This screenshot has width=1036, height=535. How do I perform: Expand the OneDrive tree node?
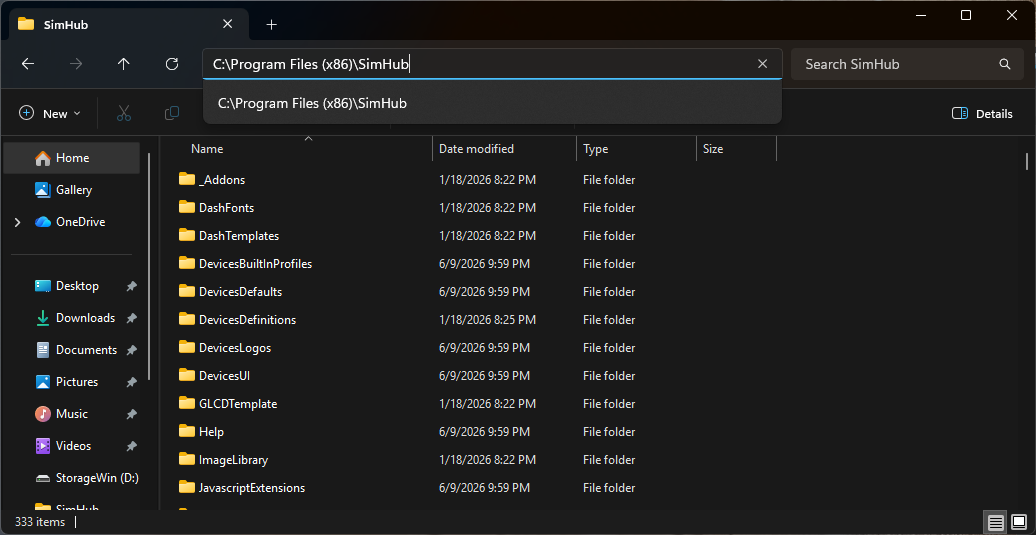tap(17, 222)
